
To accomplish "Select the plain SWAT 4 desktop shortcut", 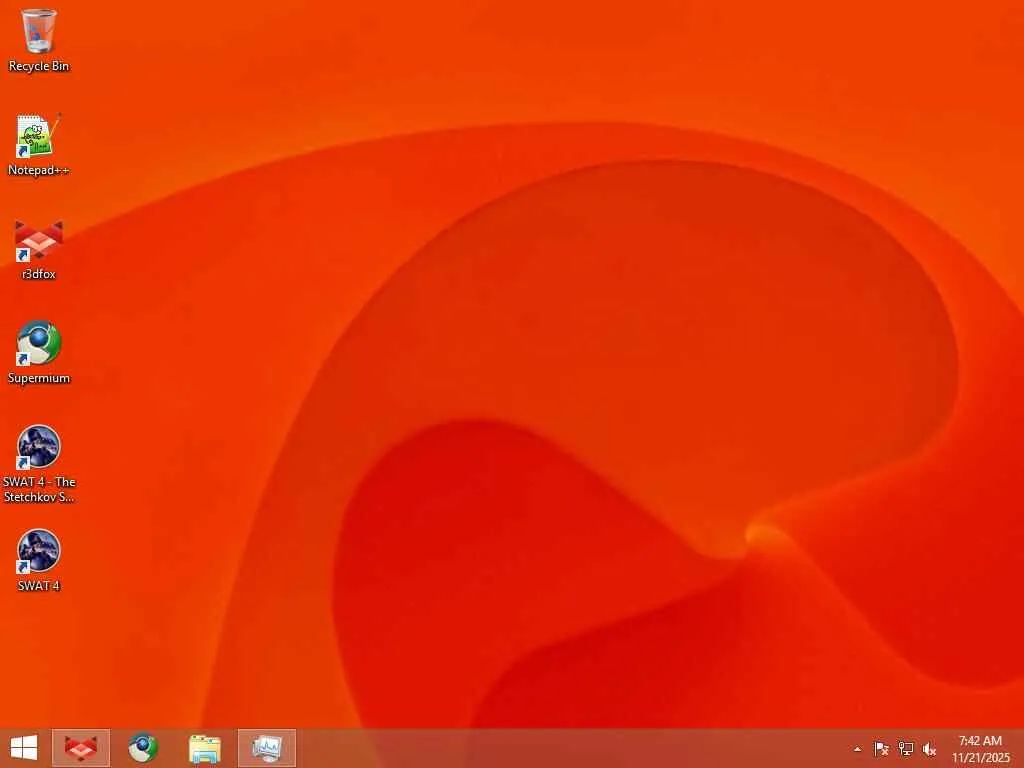I will pyautogui.click(x=39, y=560).
